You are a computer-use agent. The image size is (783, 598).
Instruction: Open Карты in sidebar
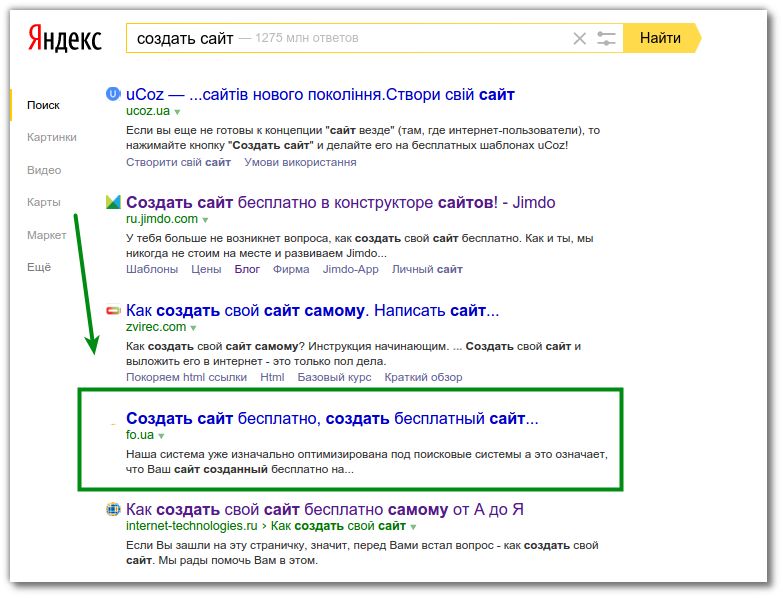pyautogui.click(x=43, y=202)
